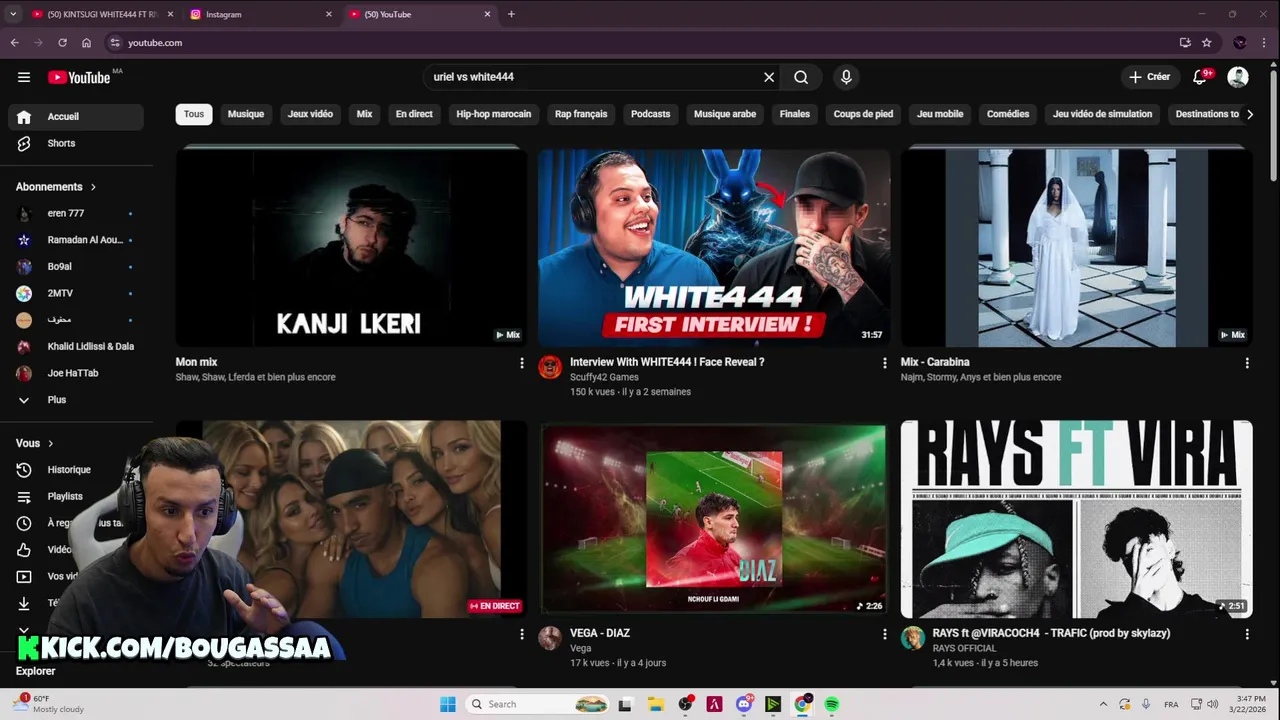Open the eren 777 channel
Image resolution: width=1280 pixels, height=720 pixels.
[76, 213]
